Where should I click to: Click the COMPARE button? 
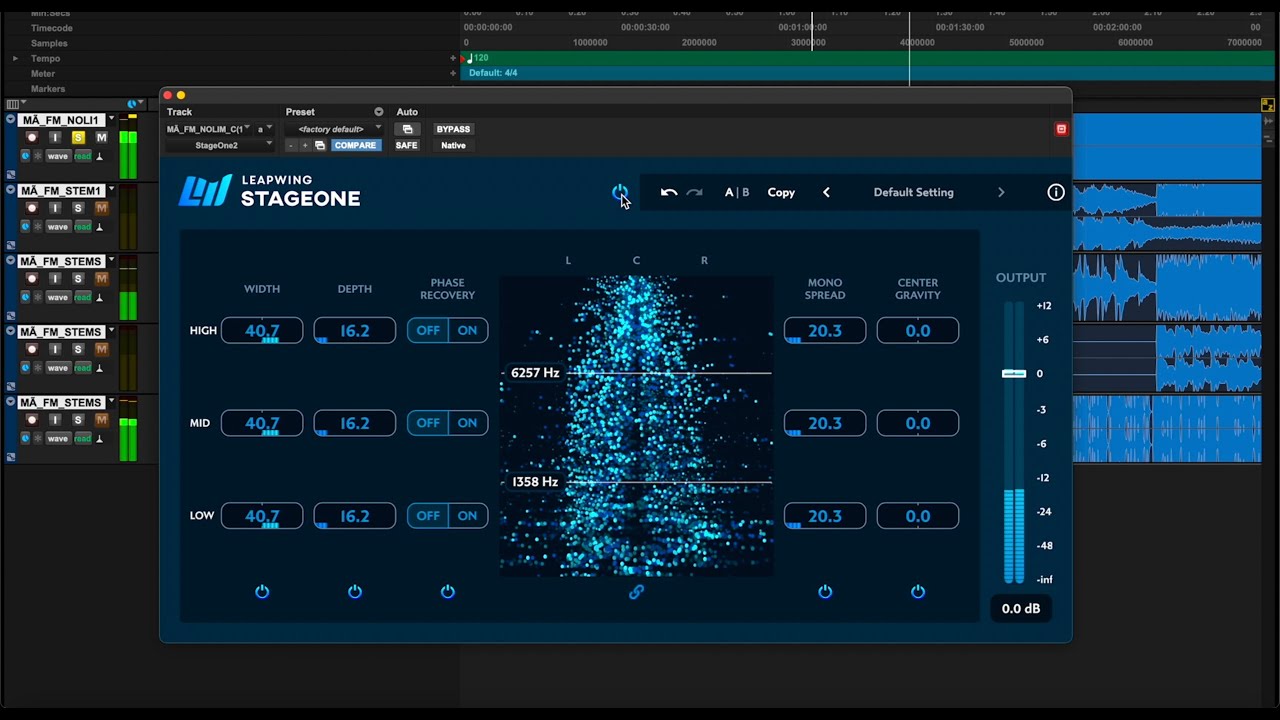pos(355,145)
